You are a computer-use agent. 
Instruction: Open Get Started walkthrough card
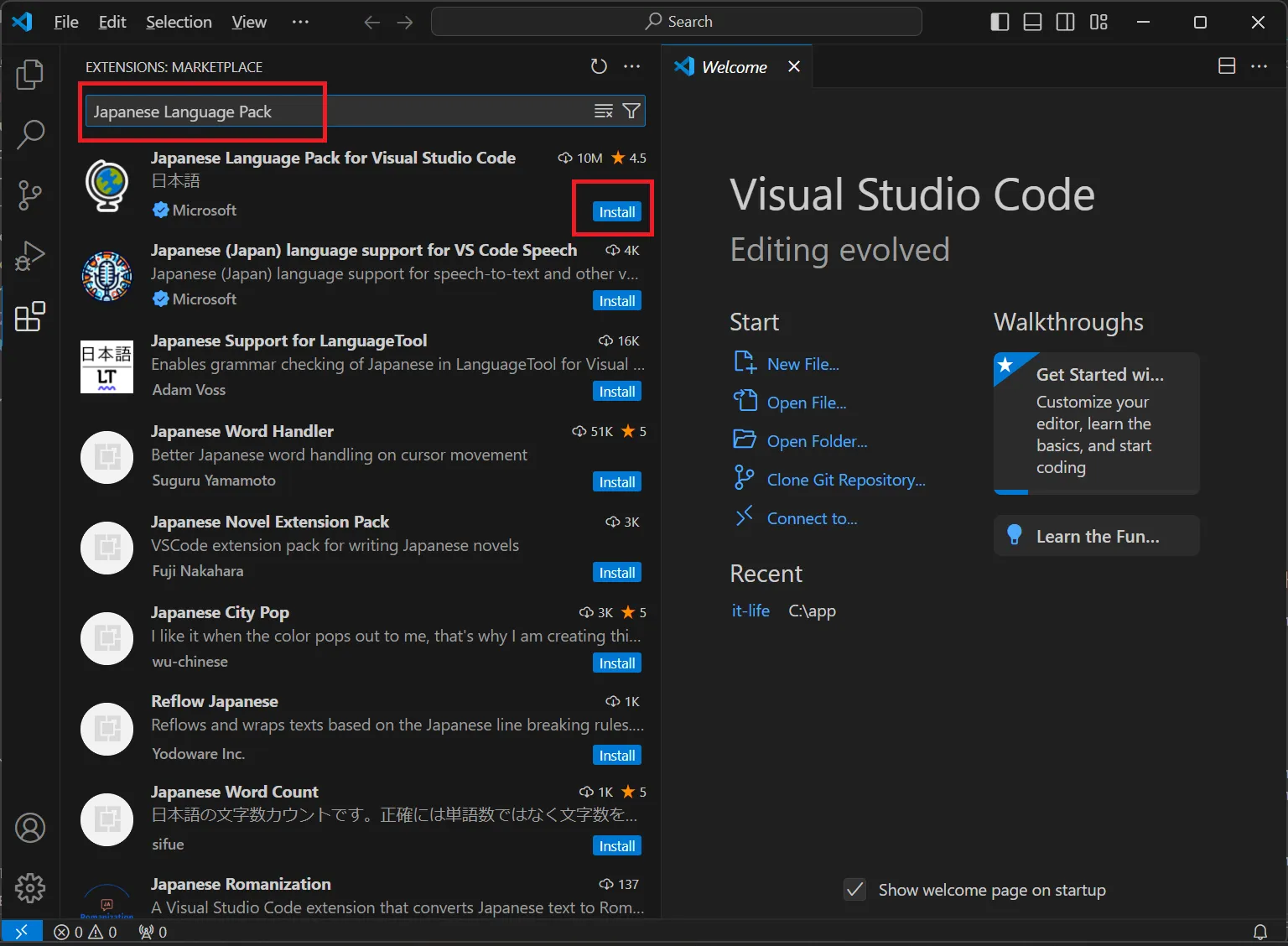(x=1097, y=423)
